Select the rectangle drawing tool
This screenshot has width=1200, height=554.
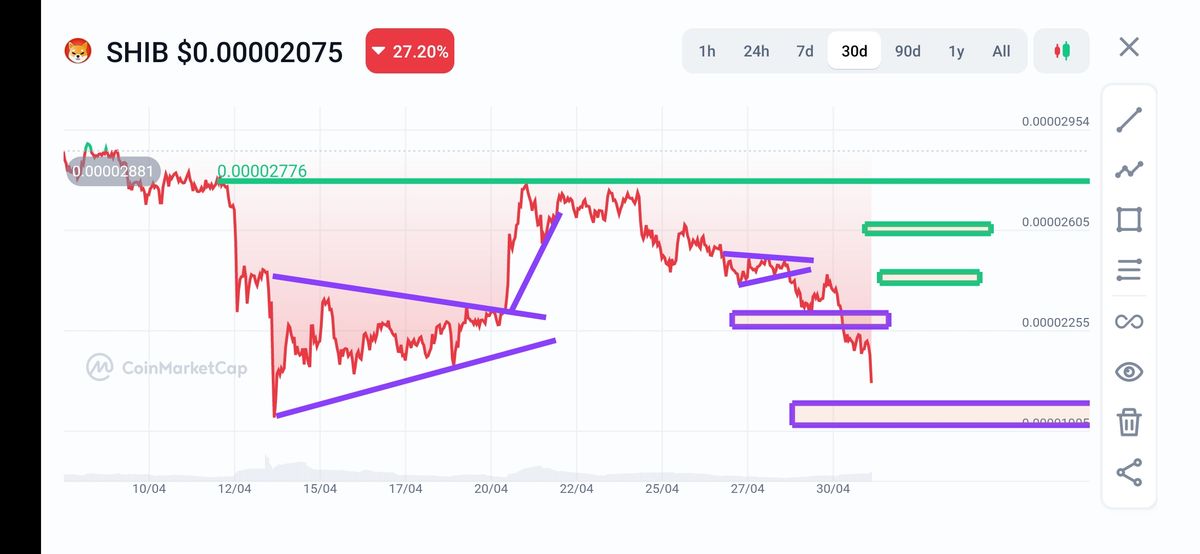(x=1129, y=220)
